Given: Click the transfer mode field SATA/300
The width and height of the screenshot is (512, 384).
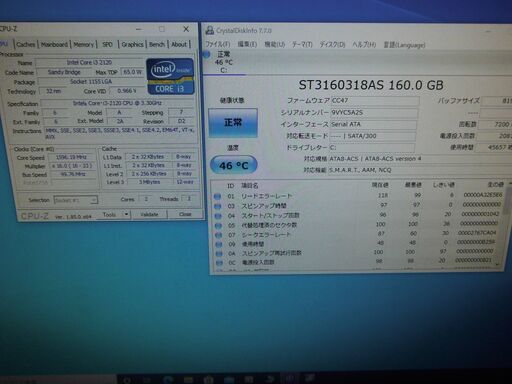Looking at the screenshot, I should (x=372, y=136).
